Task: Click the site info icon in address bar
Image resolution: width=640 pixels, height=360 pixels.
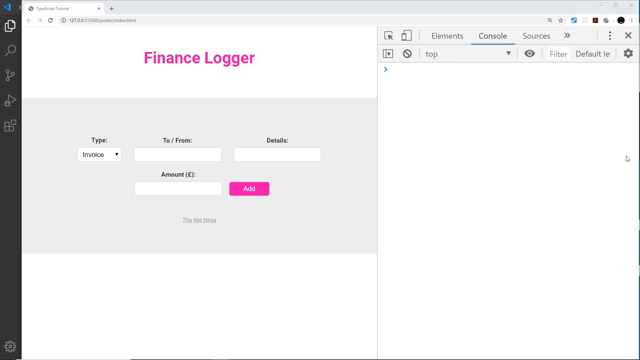Action: [x=63, y=20]
